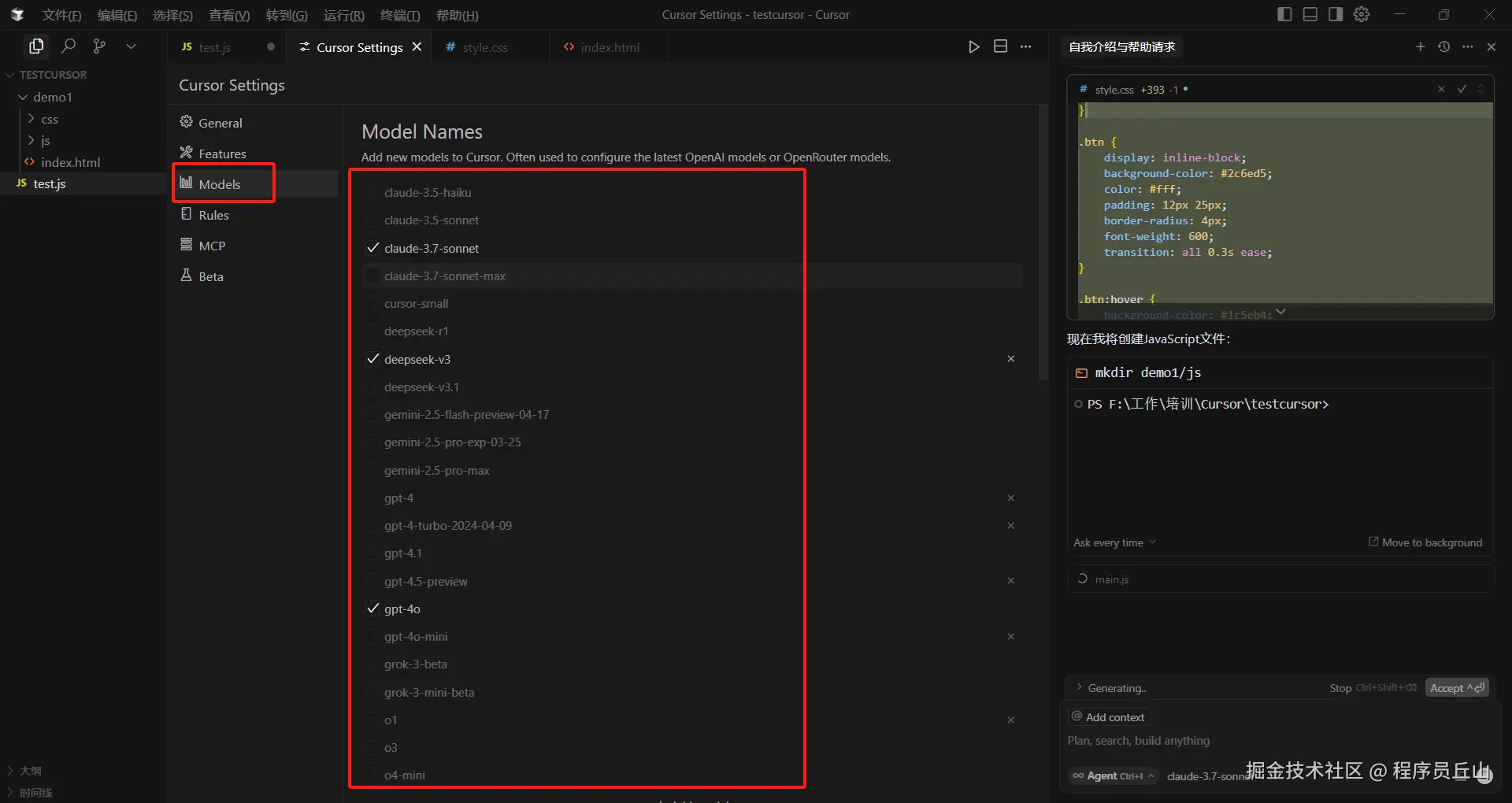1512x803 pixels.
Task: Toggle the bottom panel layout icon
Action: (1310, 14)
